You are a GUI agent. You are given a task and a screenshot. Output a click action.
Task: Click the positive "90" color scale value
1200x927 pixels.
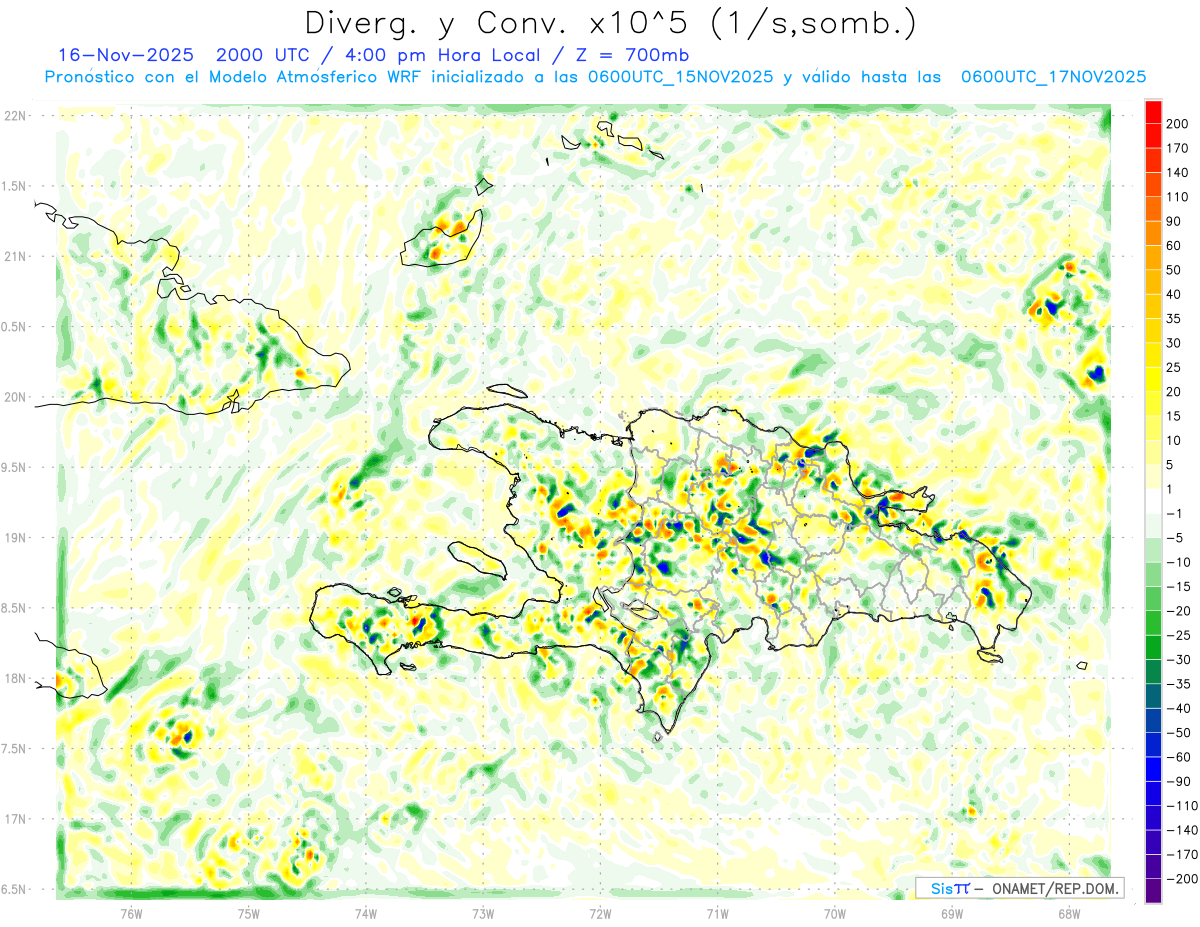(1174, 221)
